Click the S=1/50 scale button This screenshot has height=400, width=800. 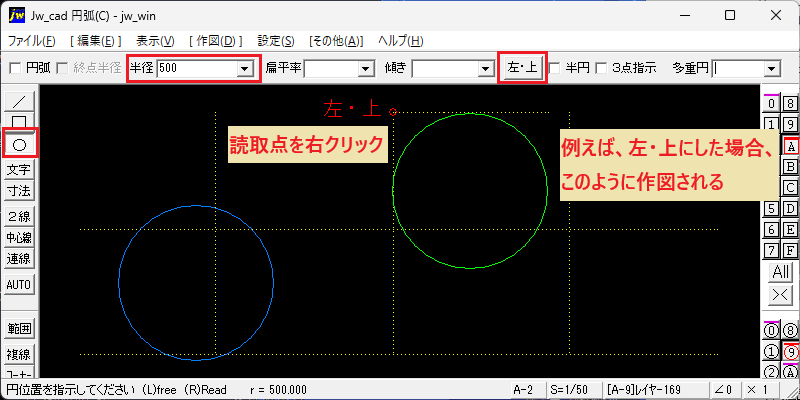(573, 390)
